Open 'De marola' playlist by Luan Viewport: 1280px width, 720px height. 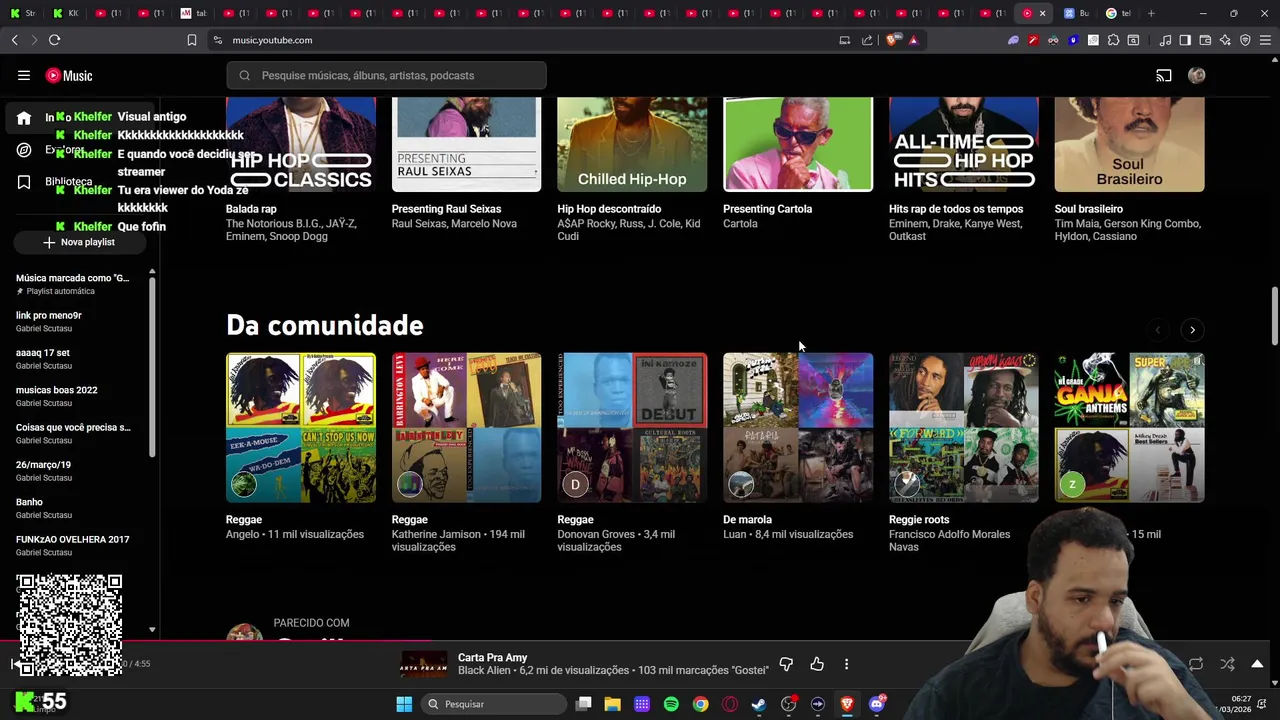tap(798, 427)
